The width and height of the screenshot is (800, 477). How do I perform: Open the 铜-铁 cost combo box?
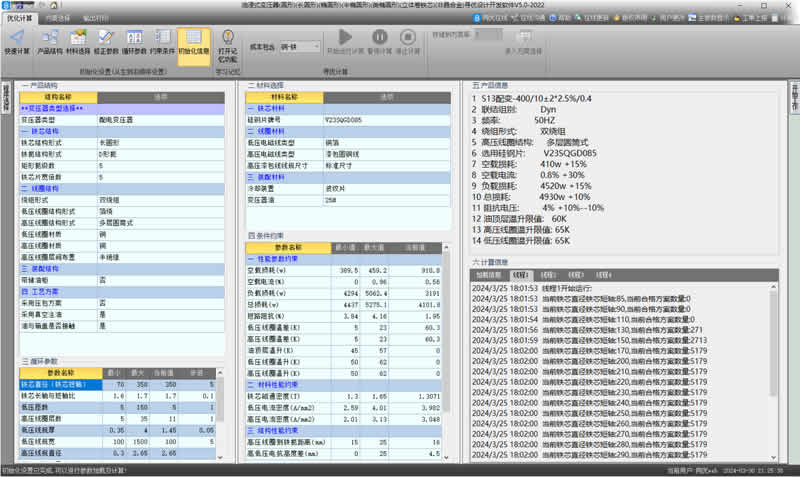pos(300,47)
